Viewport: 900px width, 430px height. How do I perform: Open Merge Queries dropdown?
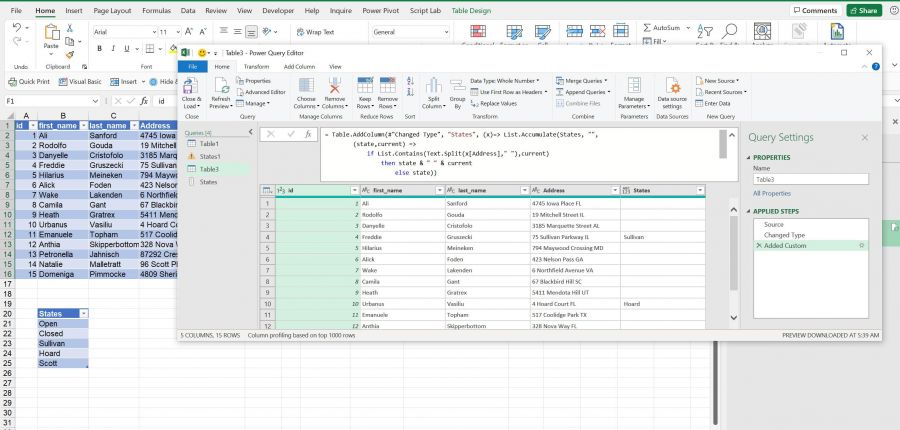pos(582,81)
